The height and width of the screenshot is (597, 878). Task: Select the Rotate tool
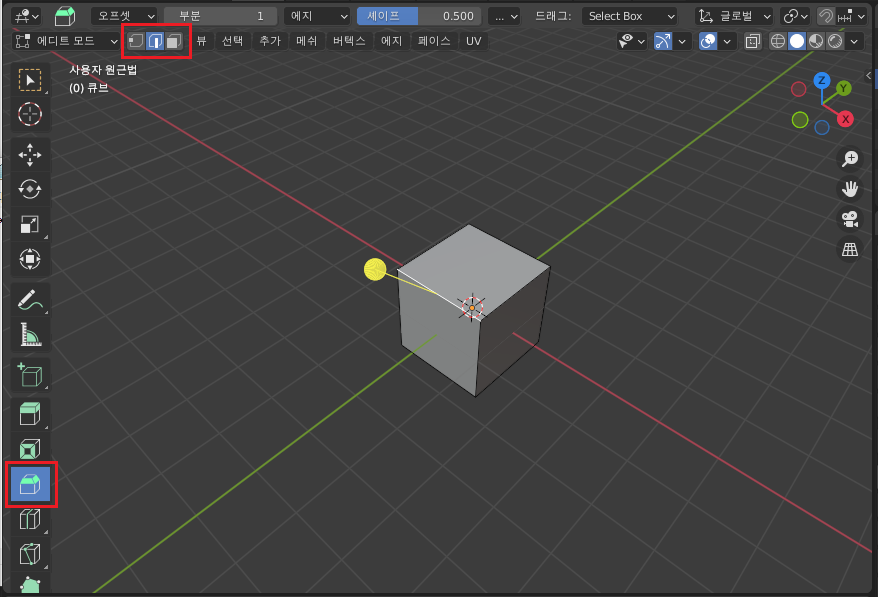pyautogui.click(x=30, y=189)
